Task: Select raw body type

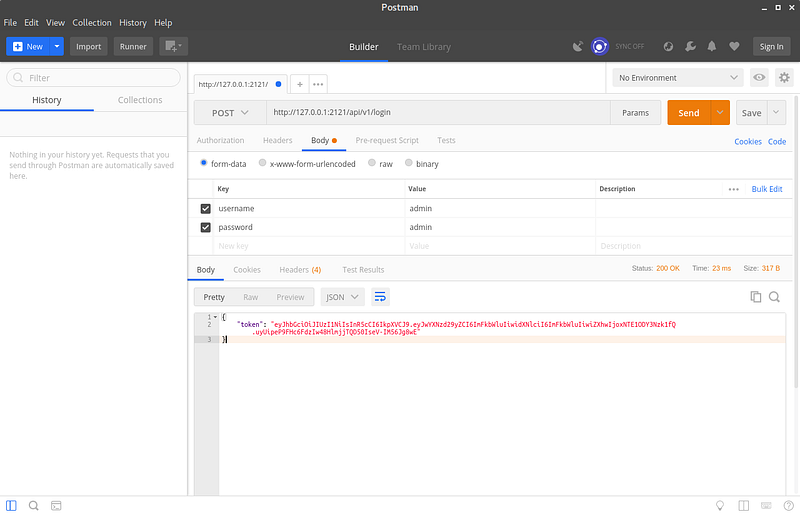Action: click(372, 163)
